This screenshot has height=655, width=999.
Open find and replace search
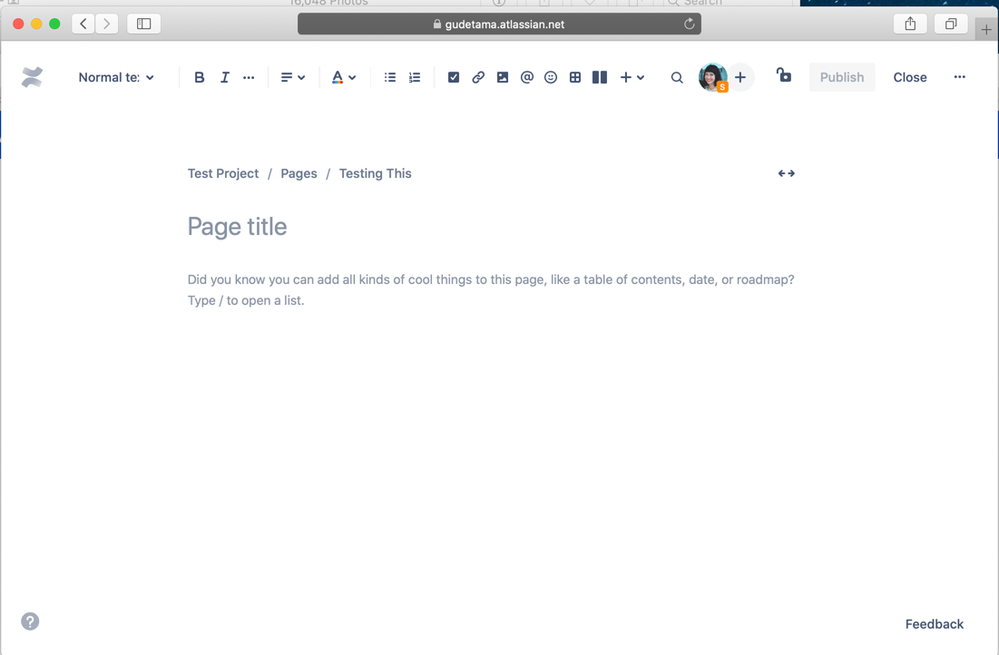click(677, 77)
